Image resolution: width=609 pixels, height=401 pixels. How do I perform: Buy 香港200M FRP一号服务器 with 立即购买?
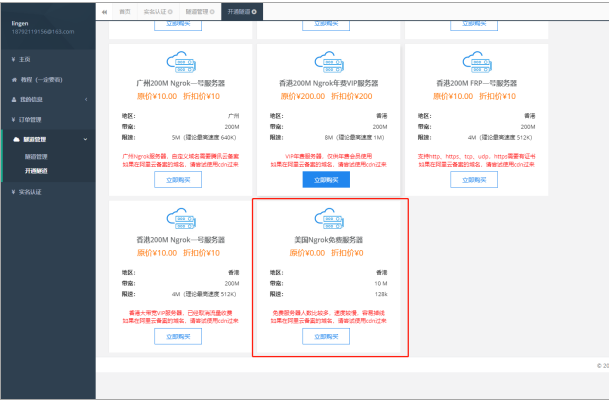(474, 180)
